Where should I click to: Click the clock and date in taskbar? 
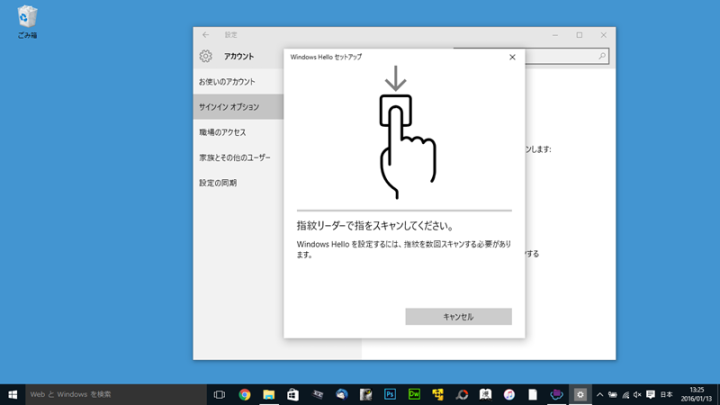point(697,394)
